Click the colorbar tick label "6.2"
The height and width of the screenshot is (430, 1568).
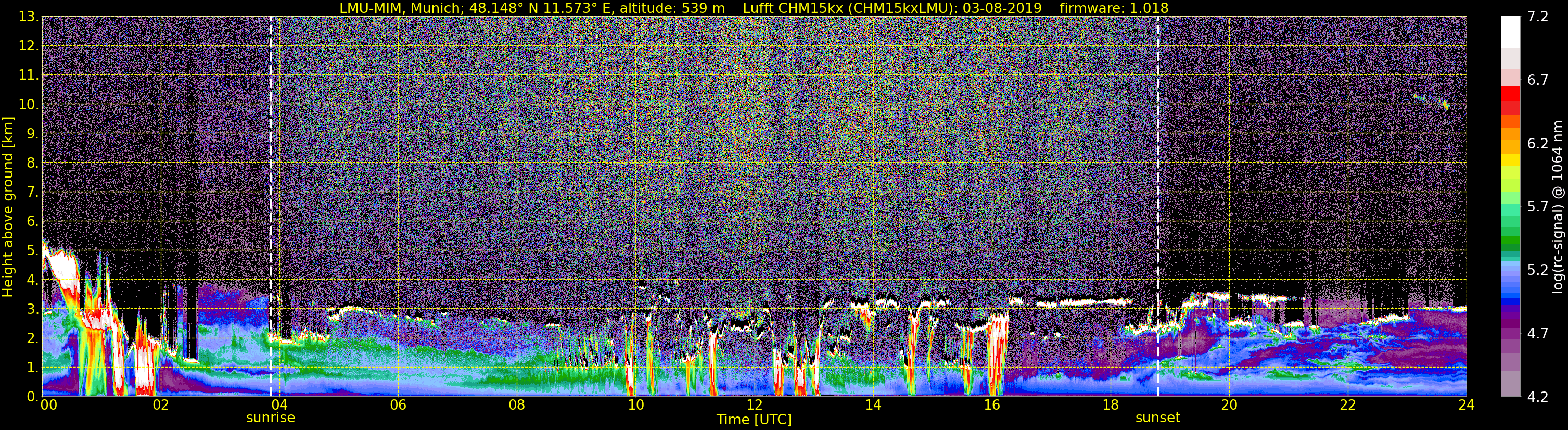1538,143
